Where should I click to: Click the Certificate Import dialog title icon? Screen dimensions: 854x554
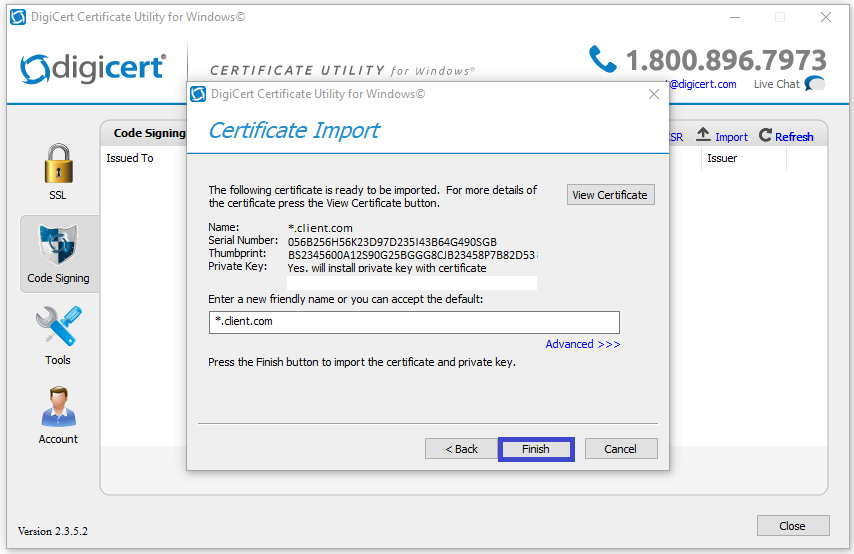point(198,94)
